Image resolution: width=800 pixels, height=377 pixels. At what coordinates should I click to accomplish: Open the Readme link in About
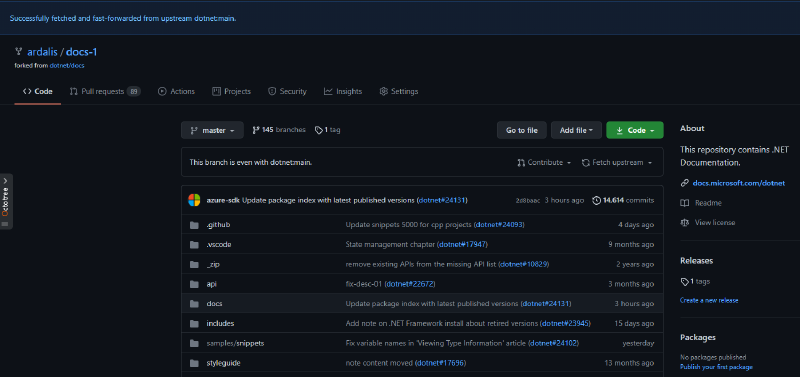click(x=708, y=203)
